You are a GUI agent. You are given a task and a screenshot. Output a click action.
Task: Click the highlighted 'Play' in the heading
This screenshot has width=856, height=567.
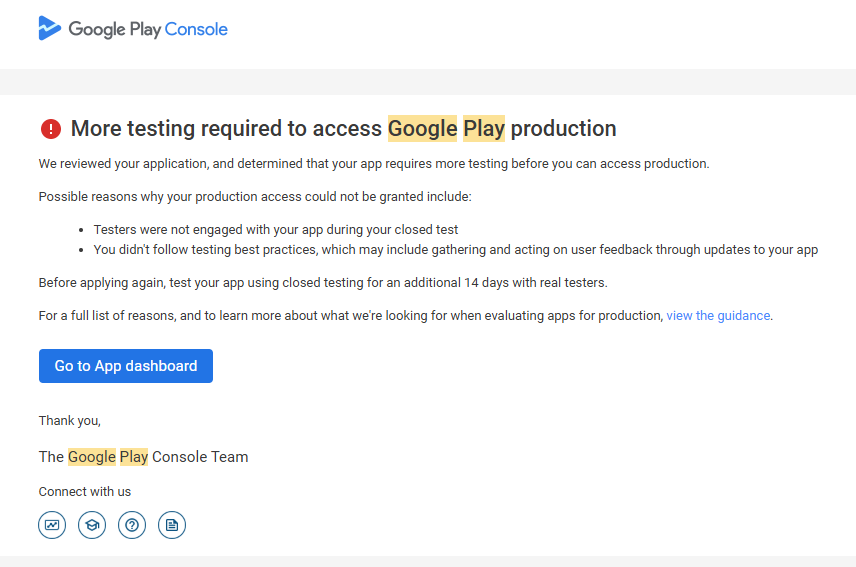(x=484, y=128)
